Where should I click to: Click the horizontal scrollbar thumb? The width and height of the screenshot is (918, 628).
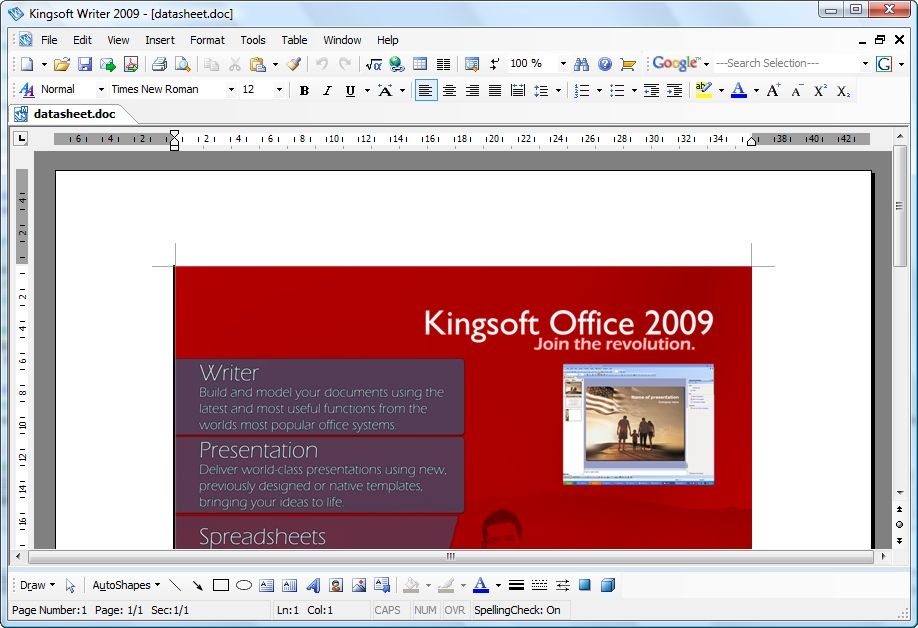450,557
